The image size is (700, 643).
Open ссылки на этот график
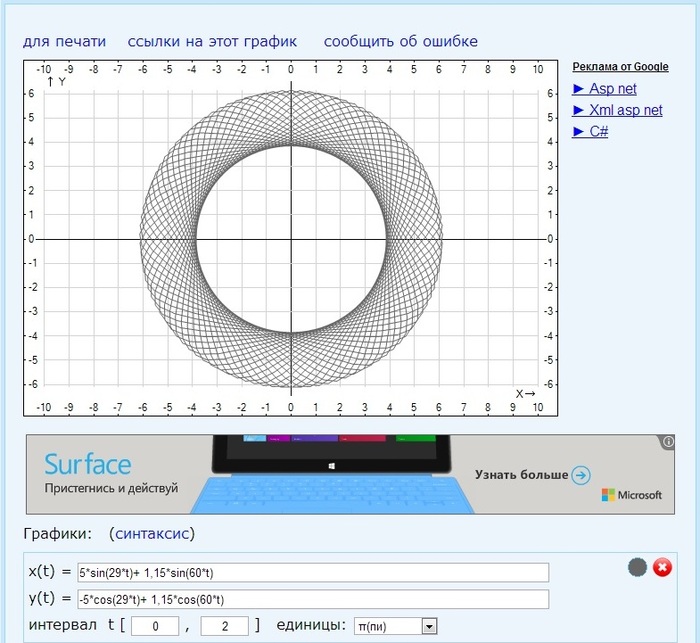(x=213, y=42)
